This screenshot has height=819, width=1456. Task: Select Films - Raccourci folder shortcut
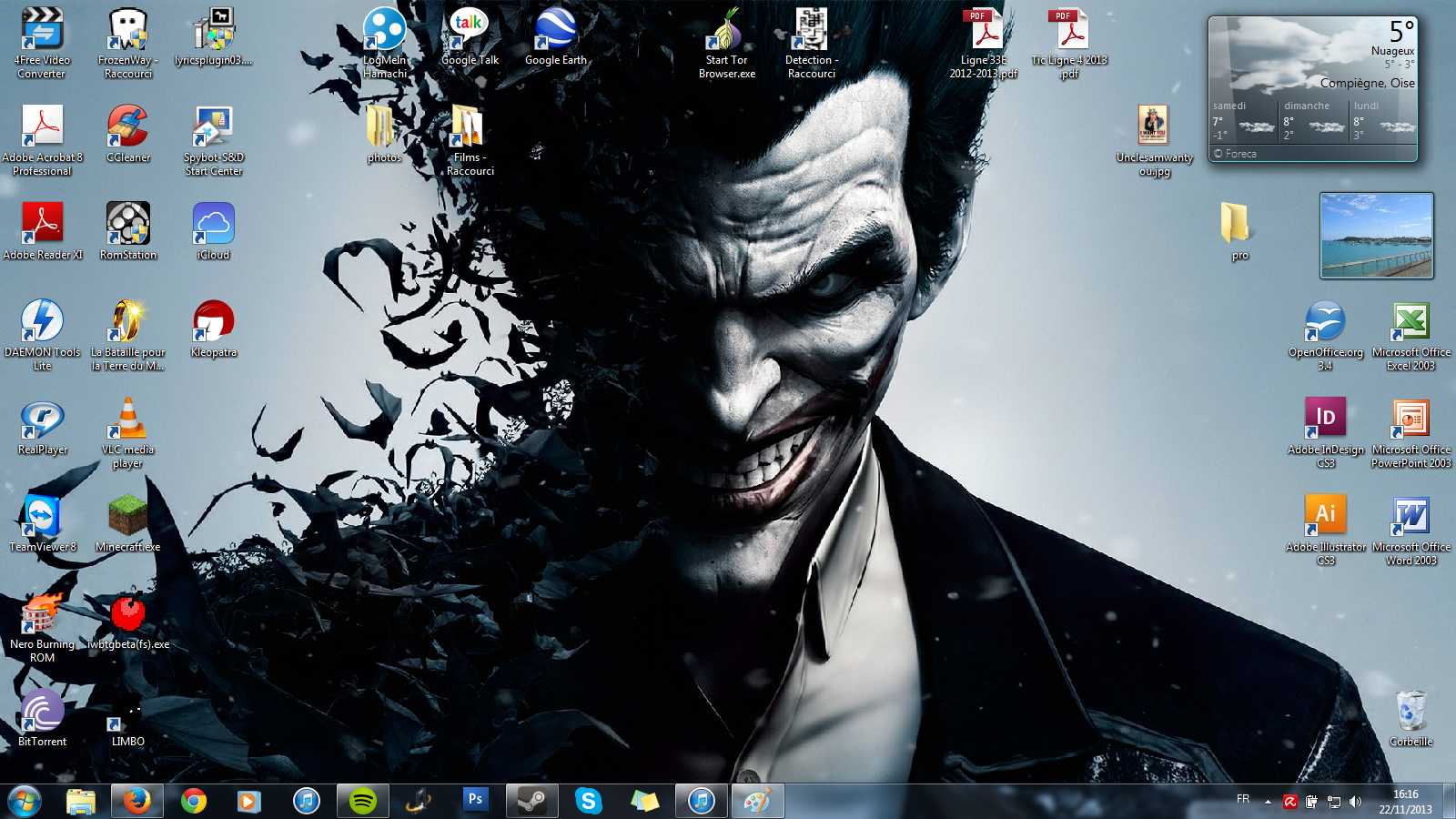pyautogui.click(x=470, y=140)
